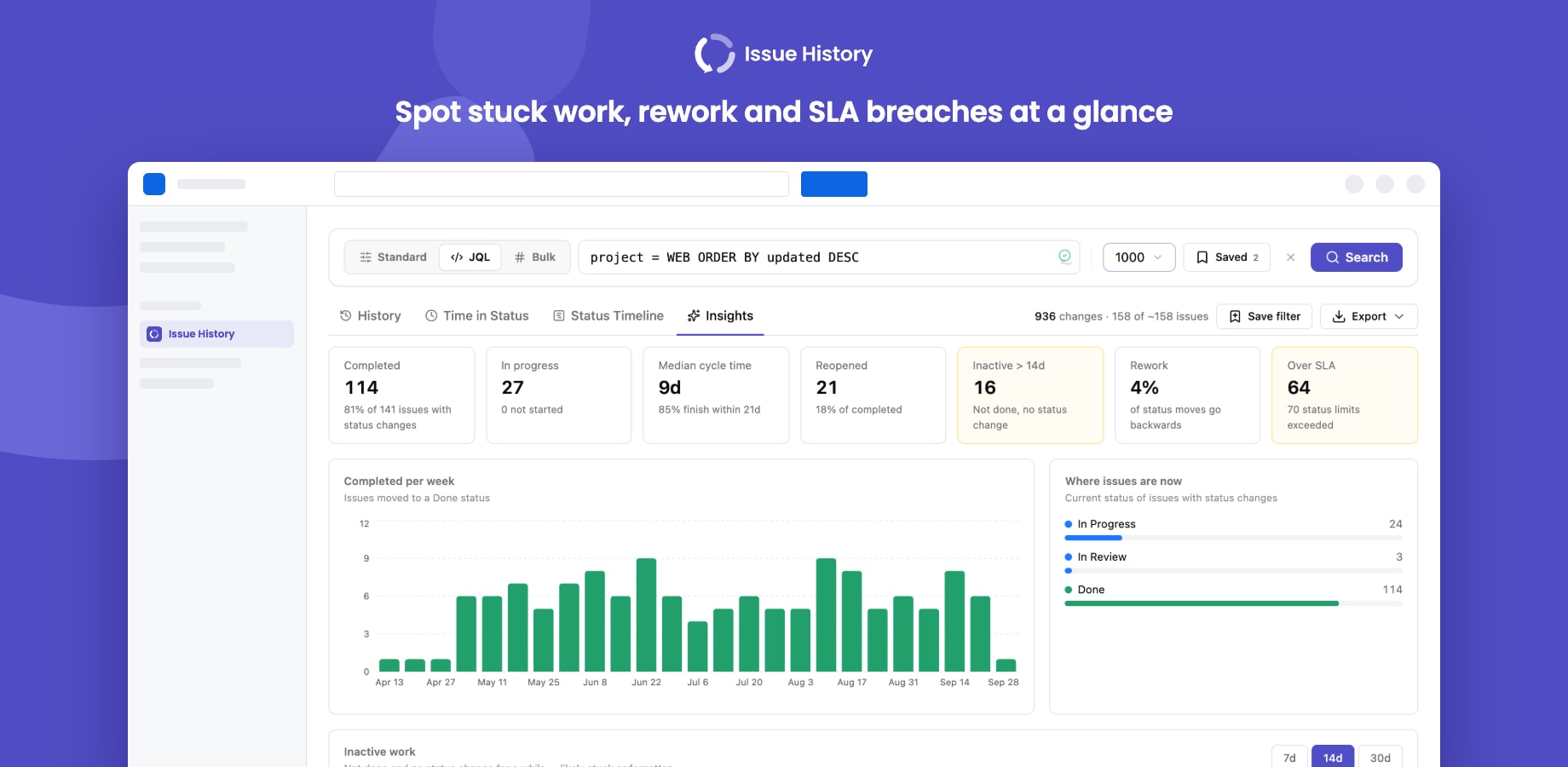Click the Time in Status clock icon
Image resolution: width=1568 pixels, height=767 pixels.
pos(431,315)
